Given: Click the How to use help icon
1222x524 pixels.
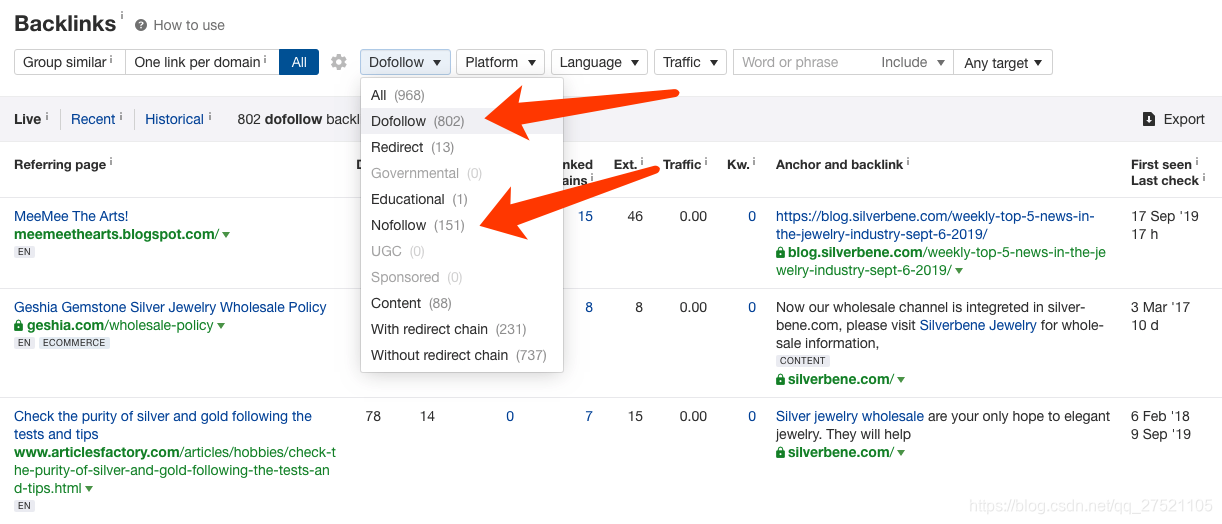Looking at the screenshot, I should [x=141, y=25].
